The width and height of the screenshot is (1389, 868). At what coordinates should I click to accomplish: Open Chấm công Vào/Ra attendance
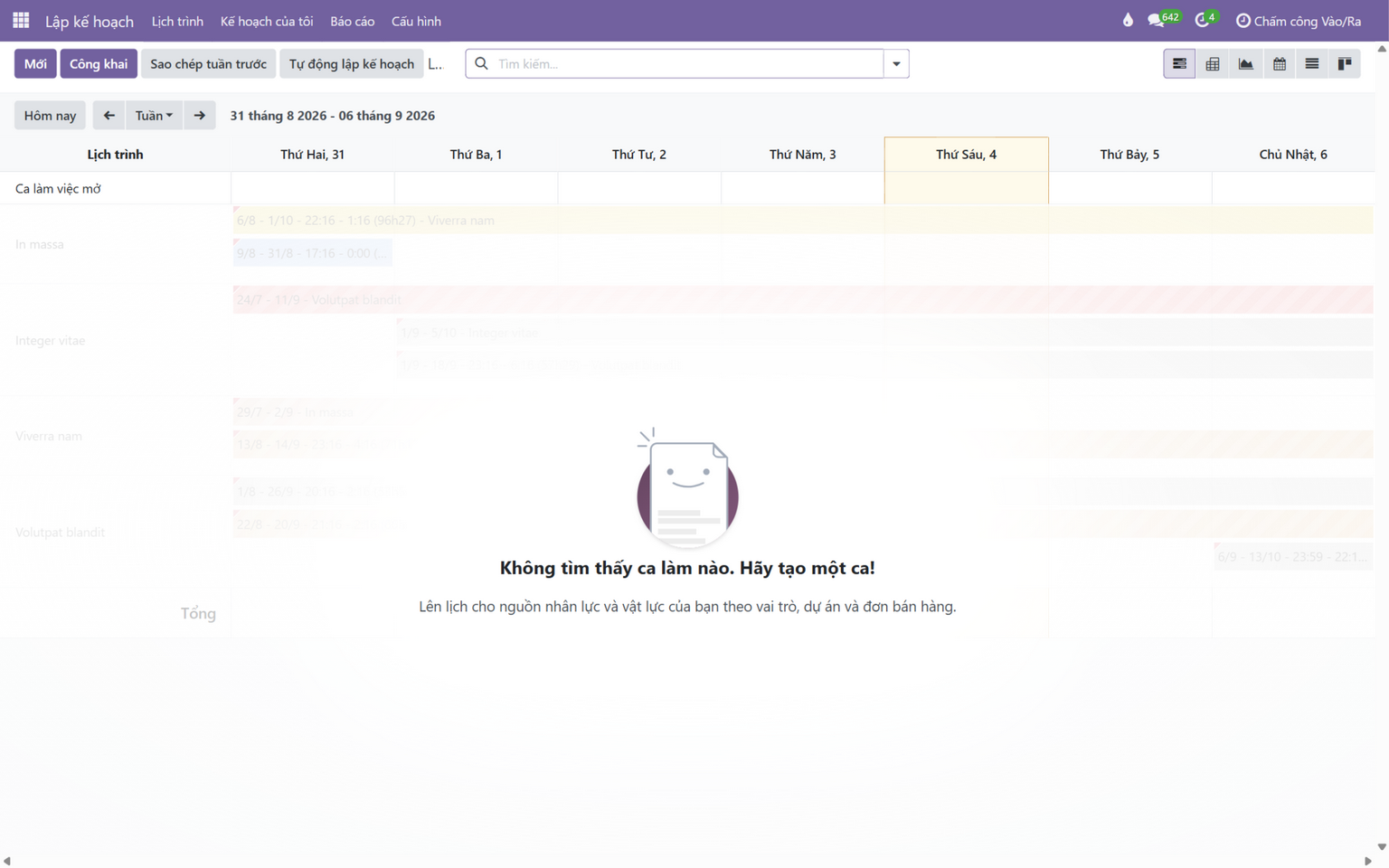1299,21
